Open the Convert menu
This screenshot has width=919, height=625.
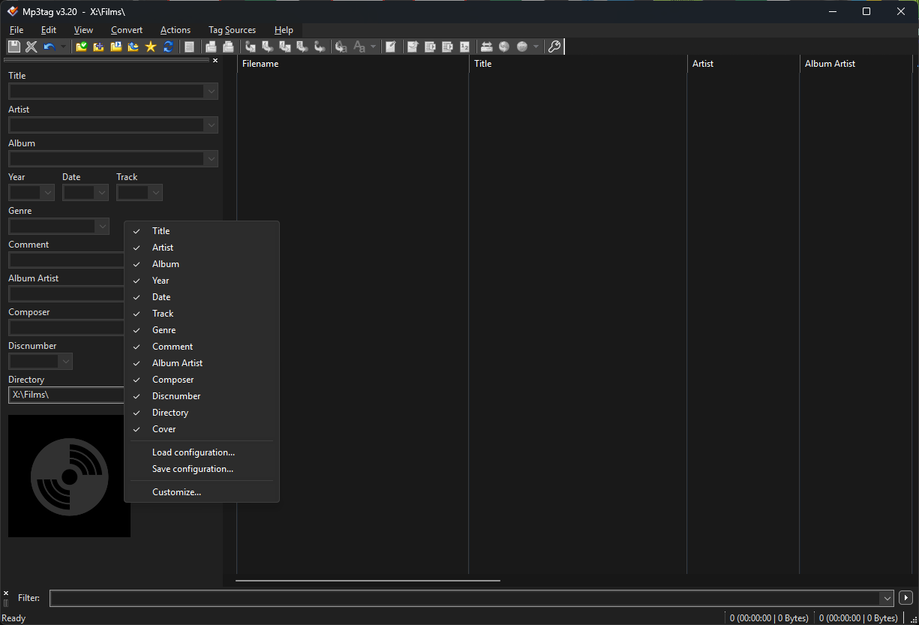pos(126,29)
